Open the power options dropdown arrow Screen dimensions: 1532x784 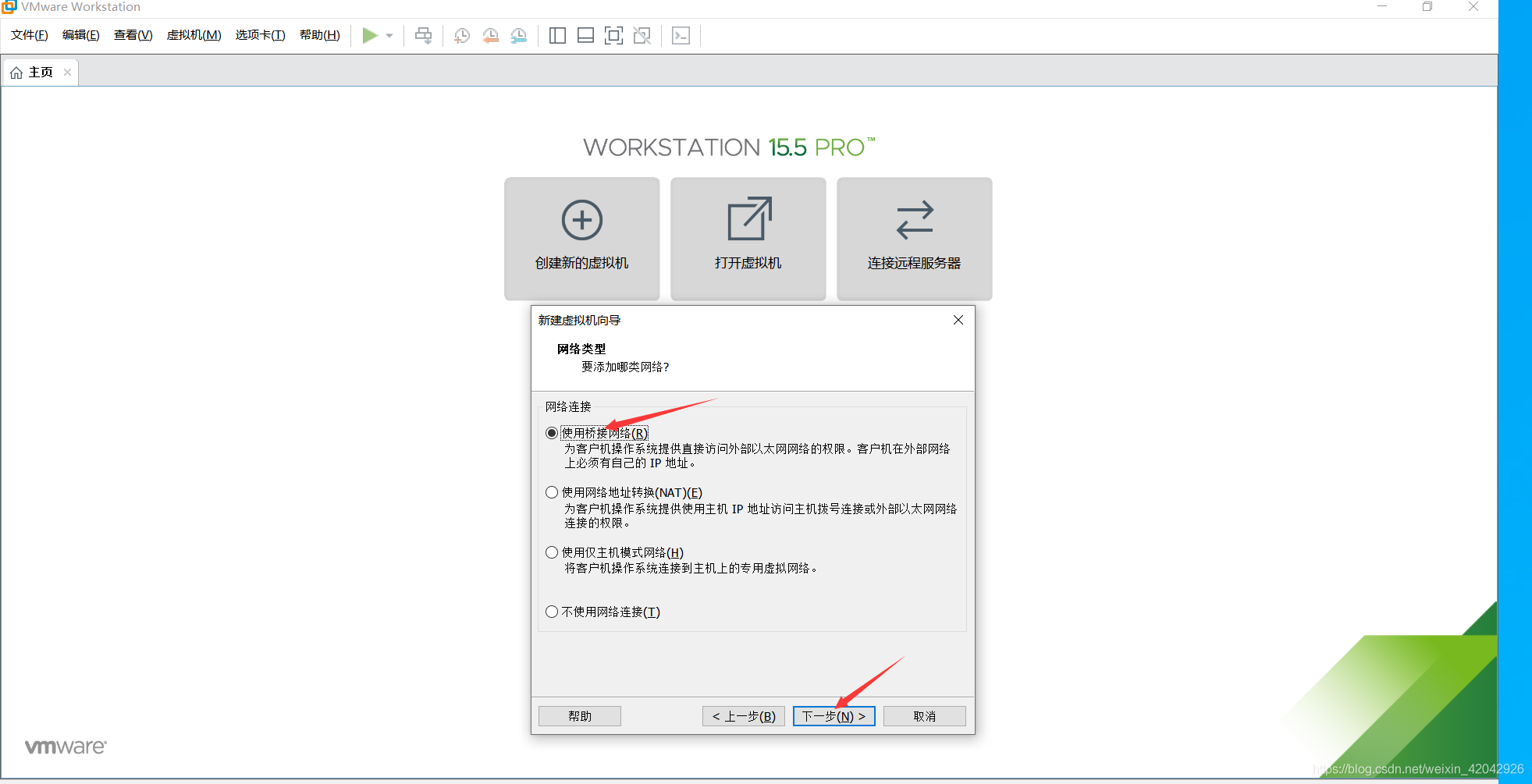coord(389,36)
